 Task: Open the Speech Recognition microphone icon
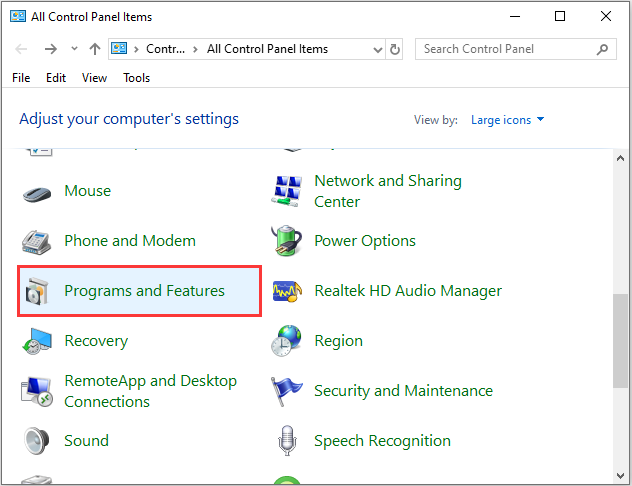[287, 441]
